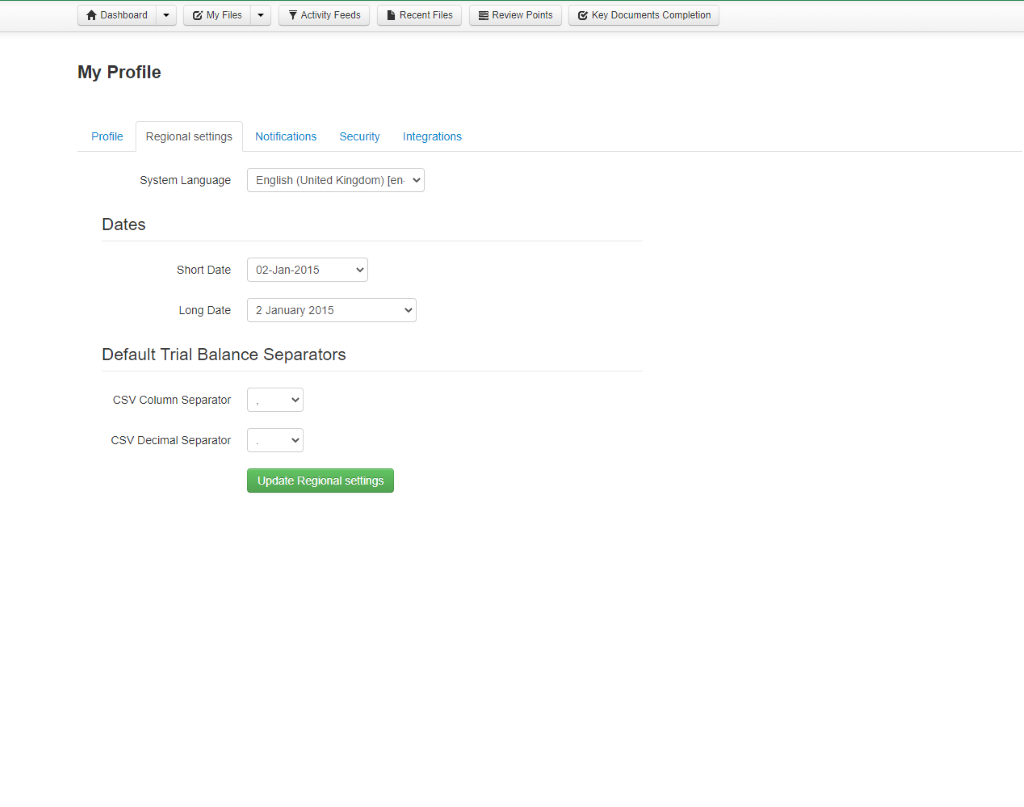This screenshot has width=1024, height=807.
Task: Open the Notifications tab
Action: [x=285, y=136]
